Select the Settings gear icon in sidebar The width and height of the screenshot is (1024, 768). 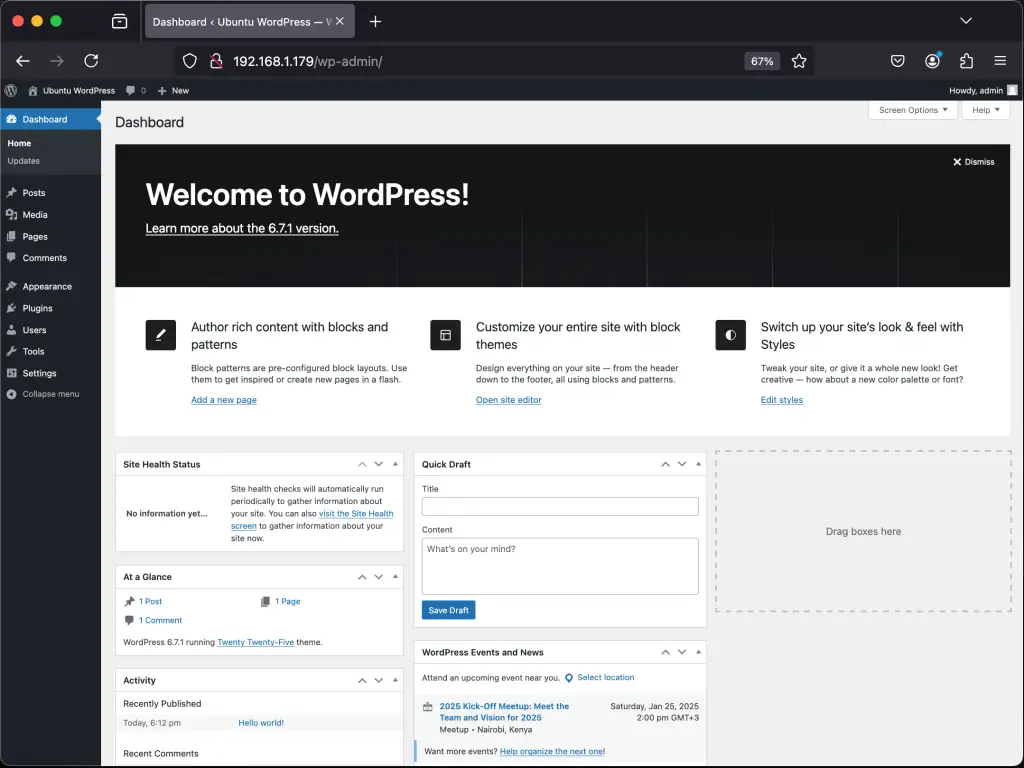pyautogui.click(x=14, y=373)
